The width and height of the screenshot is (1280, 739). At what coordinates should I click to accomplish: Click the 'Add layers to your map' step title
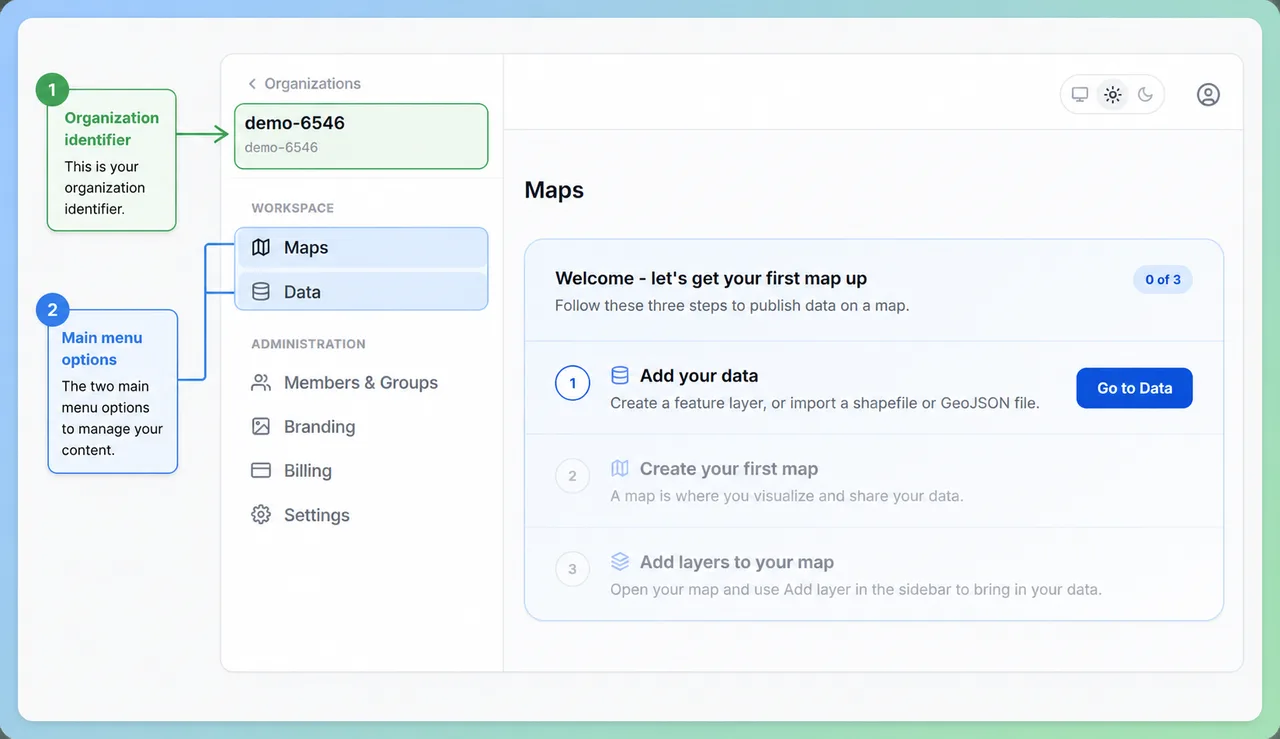pos(737,562)
